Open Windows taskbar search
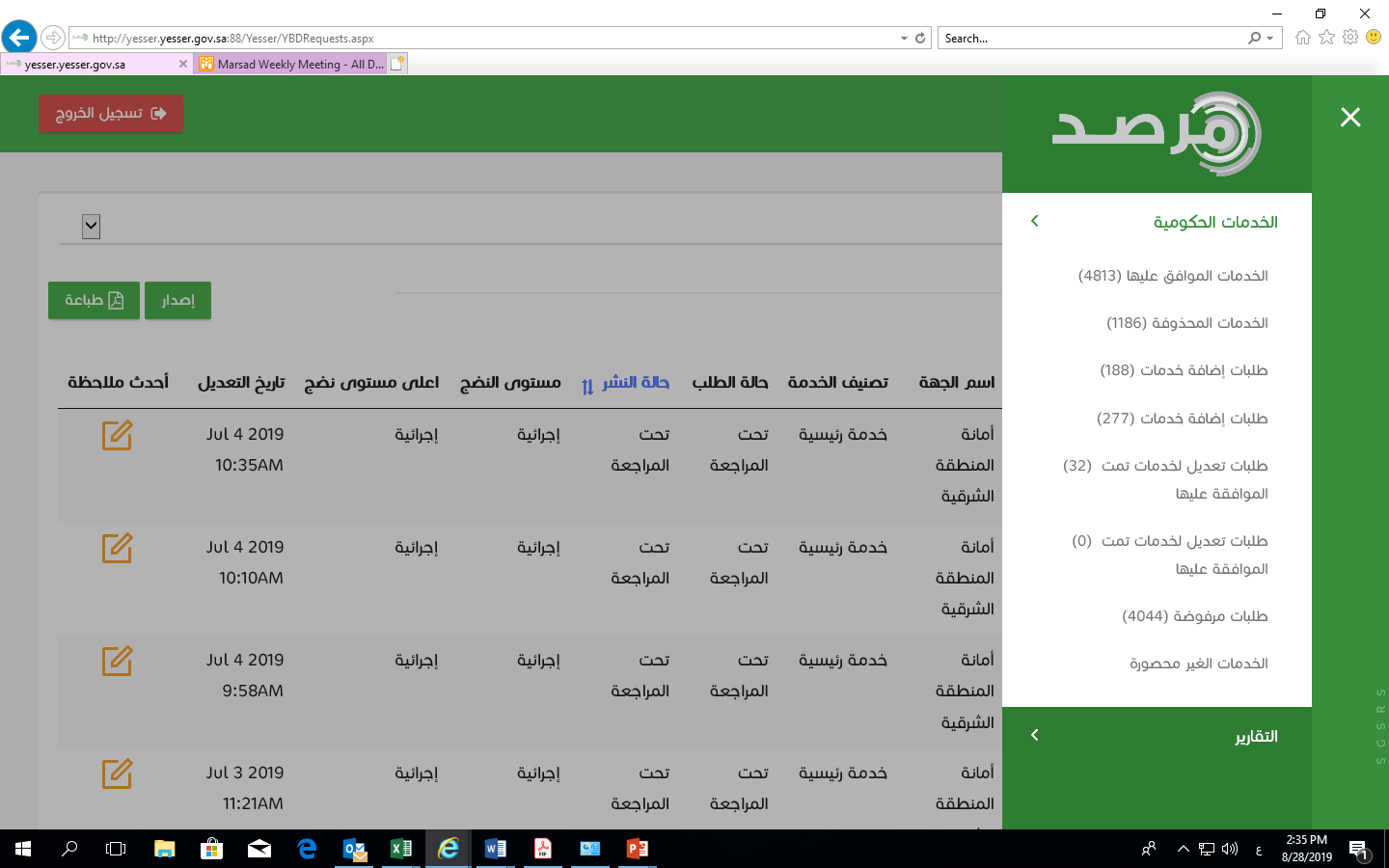Image resolution: width=1389 pixels, height=868 pixels. click(x=69, y=849)
